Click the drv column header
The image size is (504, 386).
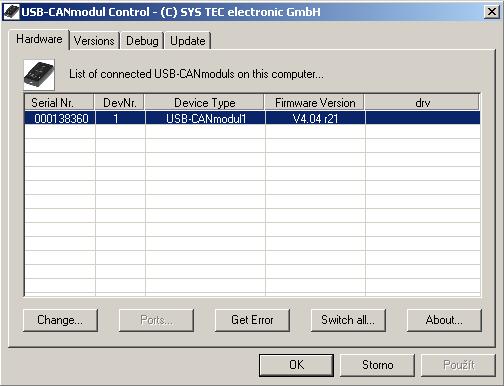[x=422, y=103]
